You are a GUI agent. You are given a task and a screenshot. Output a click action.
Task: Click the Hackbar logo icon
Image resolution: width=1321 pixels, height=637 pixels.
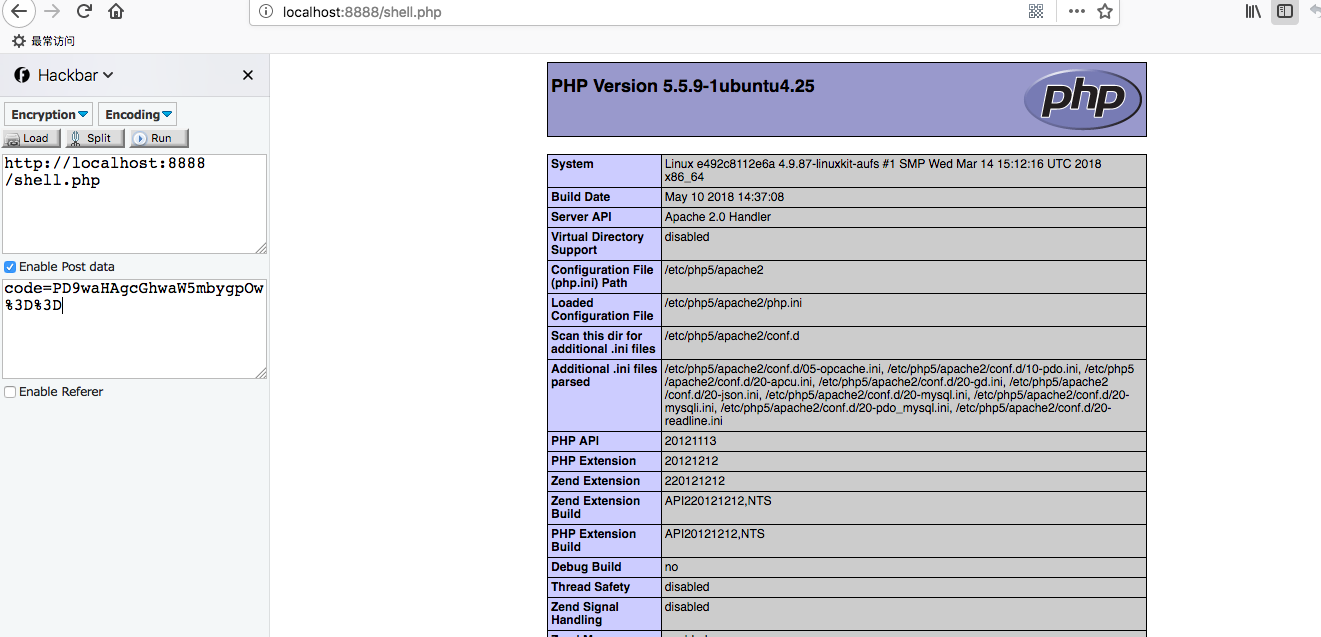point(22,75)
